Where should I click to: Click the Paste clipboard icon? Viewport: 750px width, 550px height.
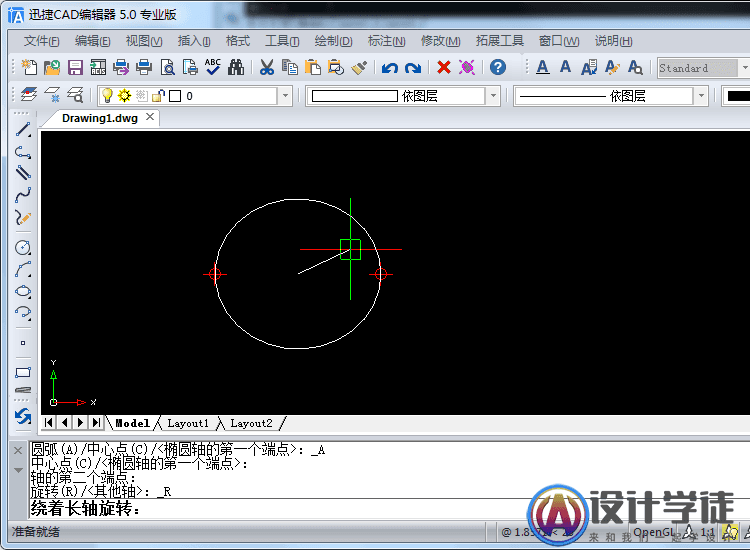[x=313, y=67]
